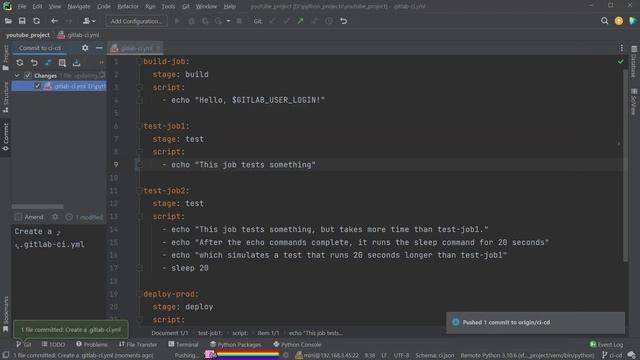Open the Git tool window button

coord(24,344)
